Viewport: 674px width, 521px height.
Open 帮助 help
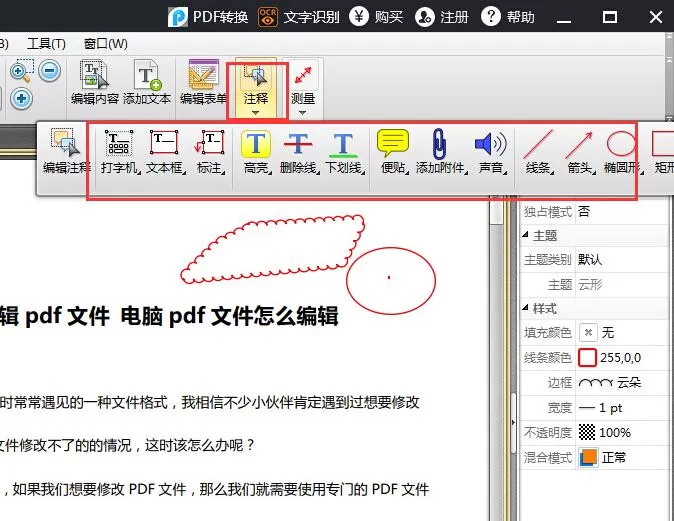[508, 17]
